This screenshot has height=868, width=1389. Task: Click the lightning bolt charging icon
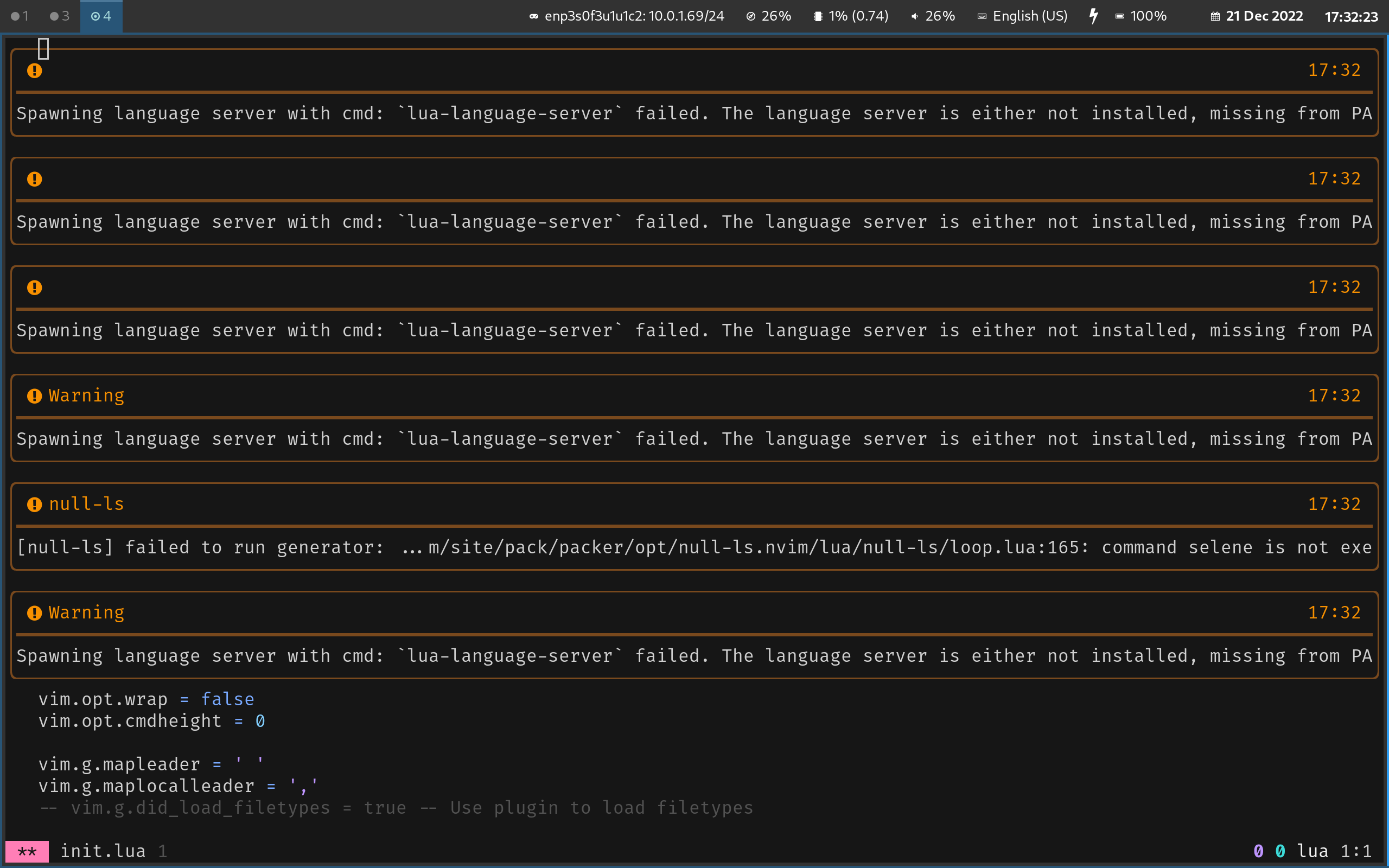click(1093, 16)
